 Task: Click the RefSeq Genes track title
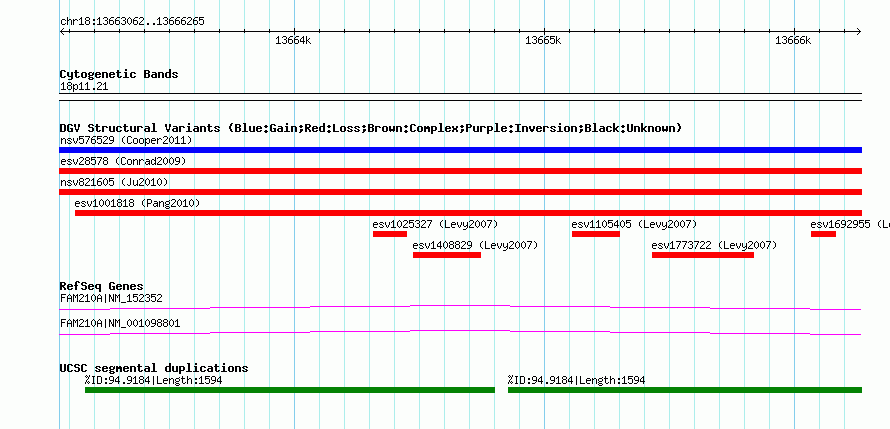102,286
